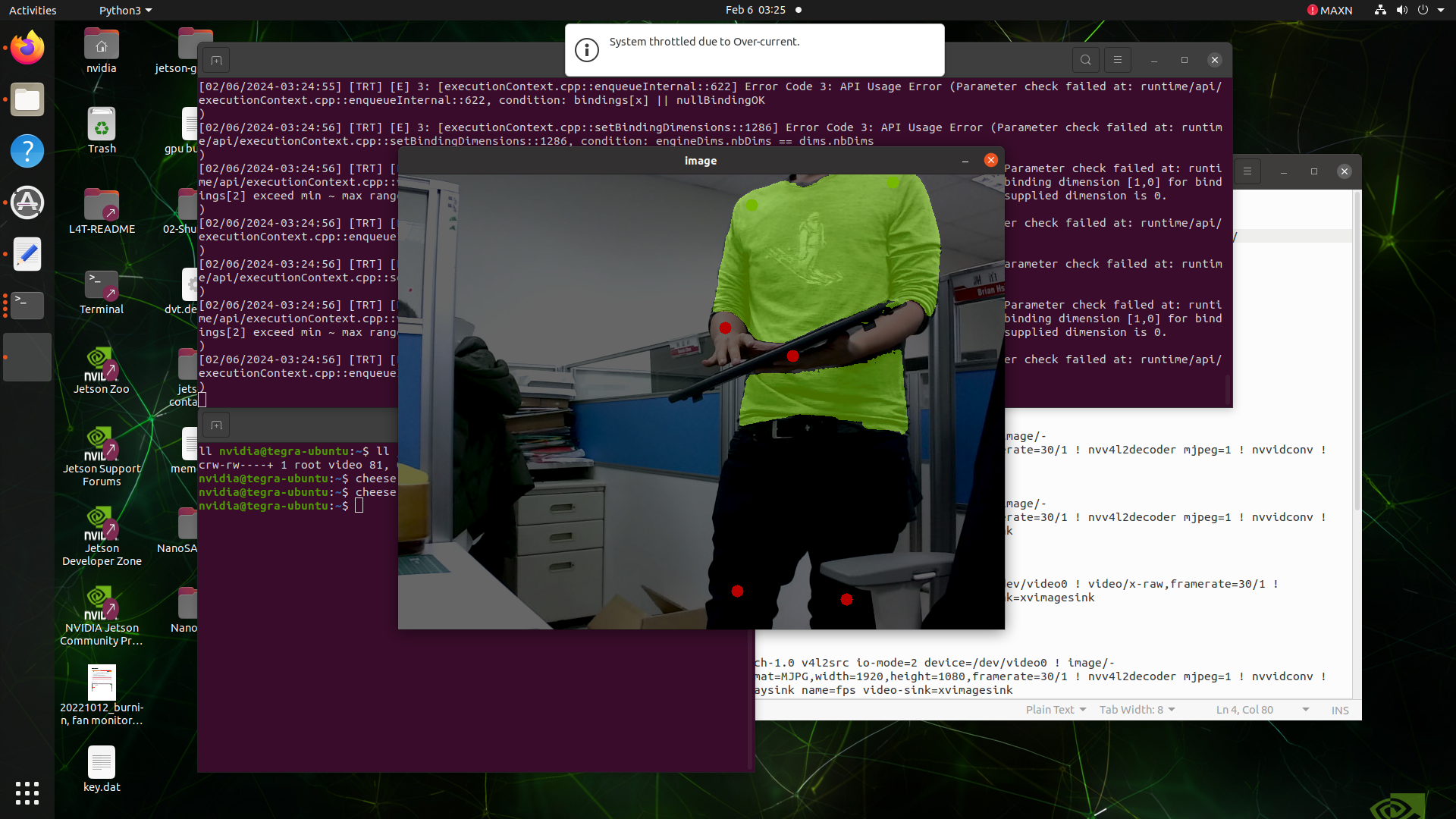Launch Ubuntu Software Updater dock icon
Image resolution: width=1456 pixels, height=819 pixels.
point(27,202)
